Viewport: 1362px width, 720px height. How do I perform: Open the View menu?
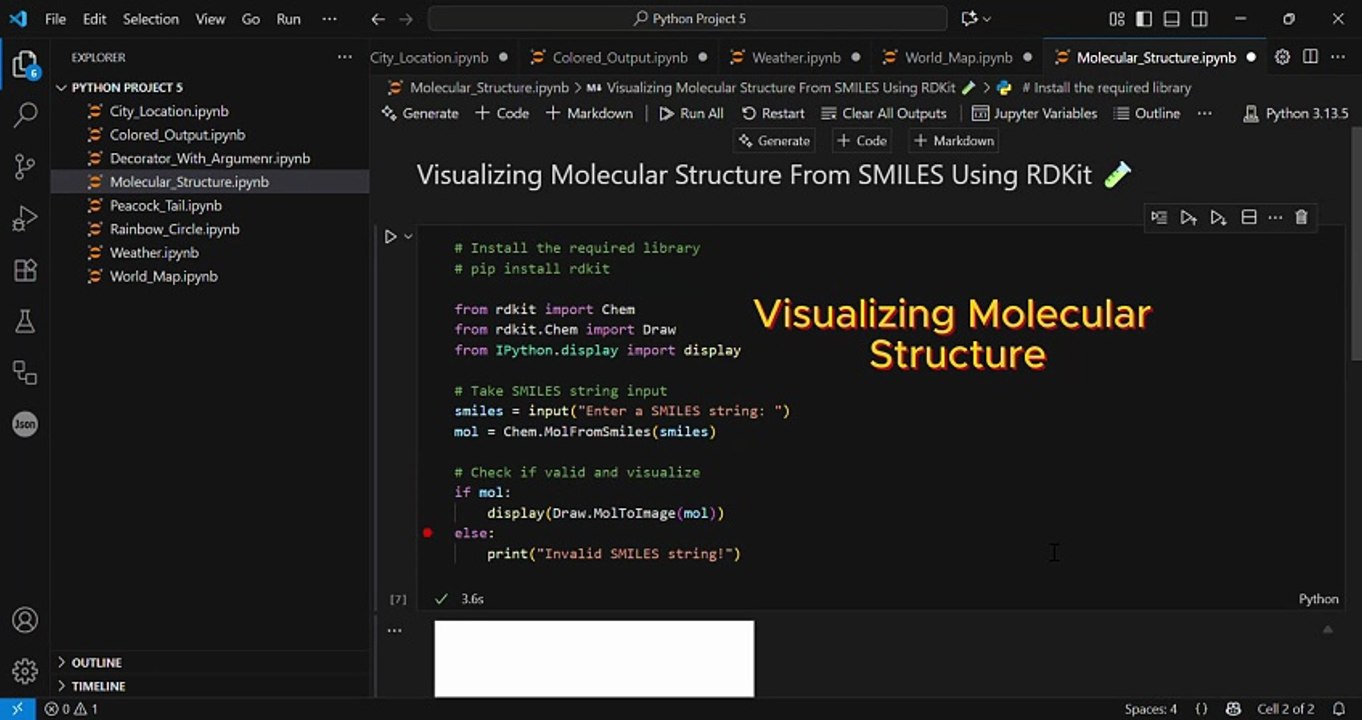tap(210, 19)
